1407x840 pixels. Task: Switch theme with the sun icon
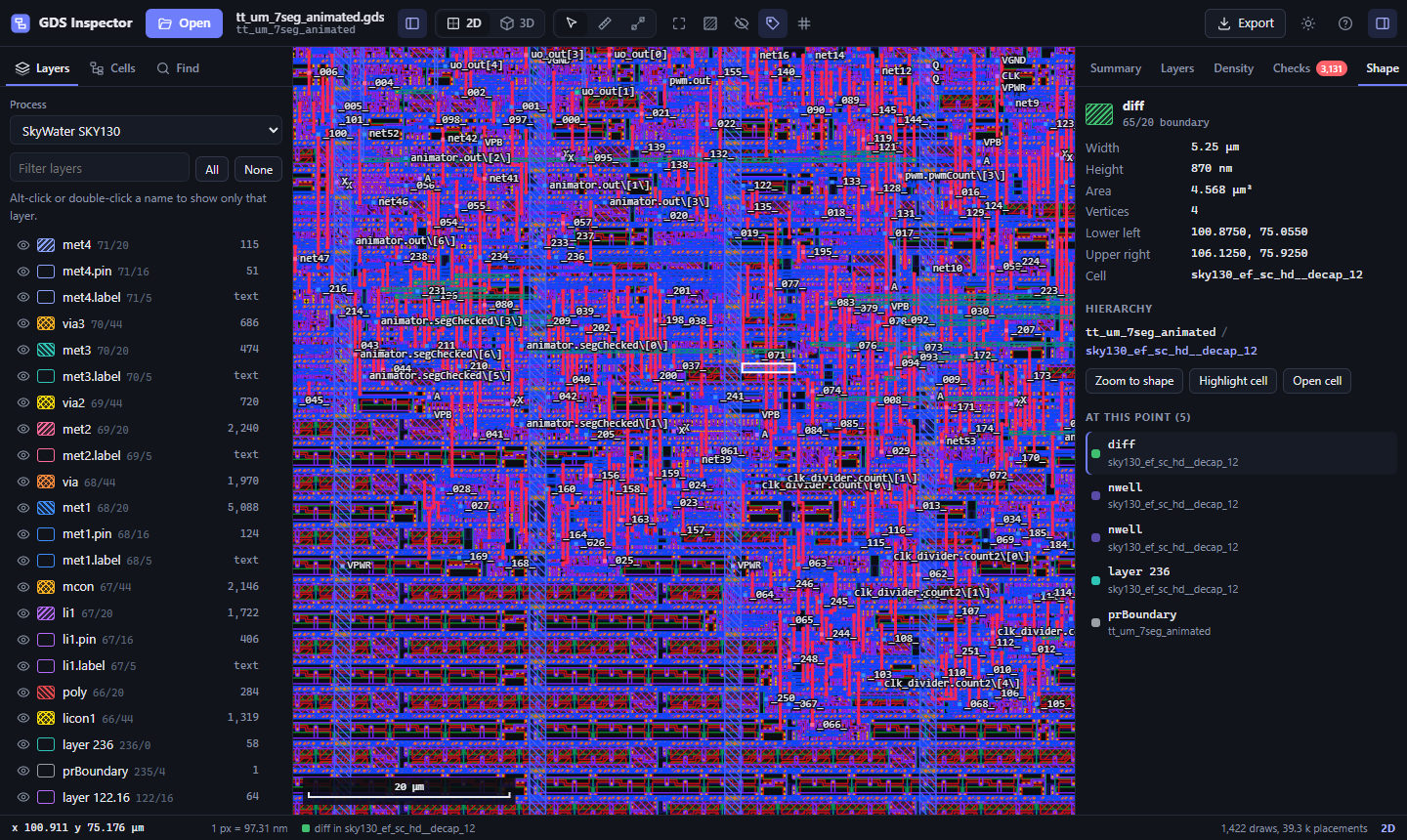tap(1308, 23)
